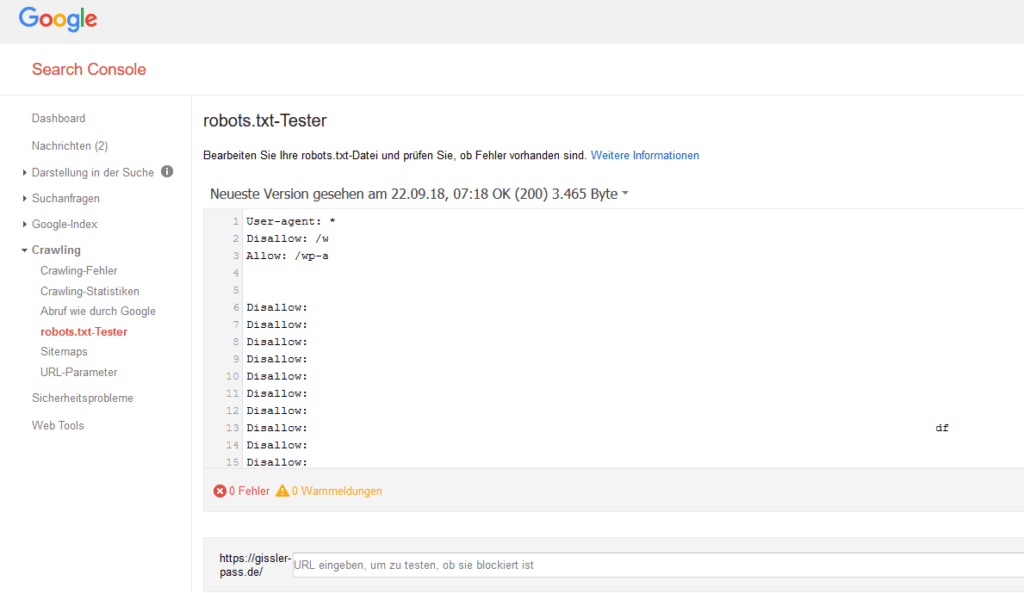Click the 0 Warnmeldungen text
This screenshot has width=1024, height=593.
pos(336,491)
